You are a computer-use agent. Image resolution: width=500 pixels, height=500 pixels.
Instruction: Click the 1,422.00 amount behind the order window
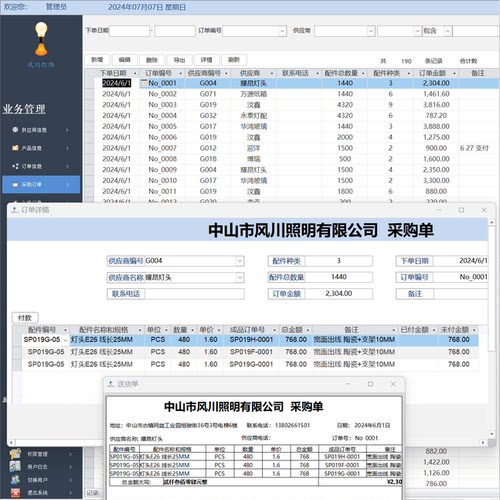click(x=436, y=462)
